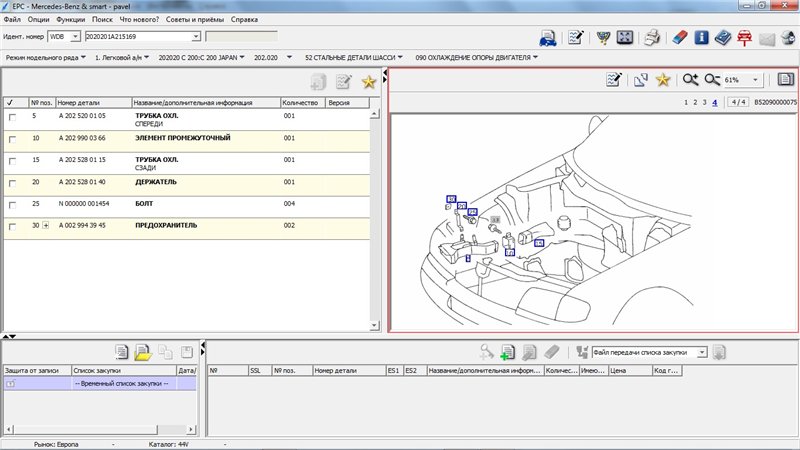Click the red car icon in the toolbar
800x450 pixels.
(745, 38)
